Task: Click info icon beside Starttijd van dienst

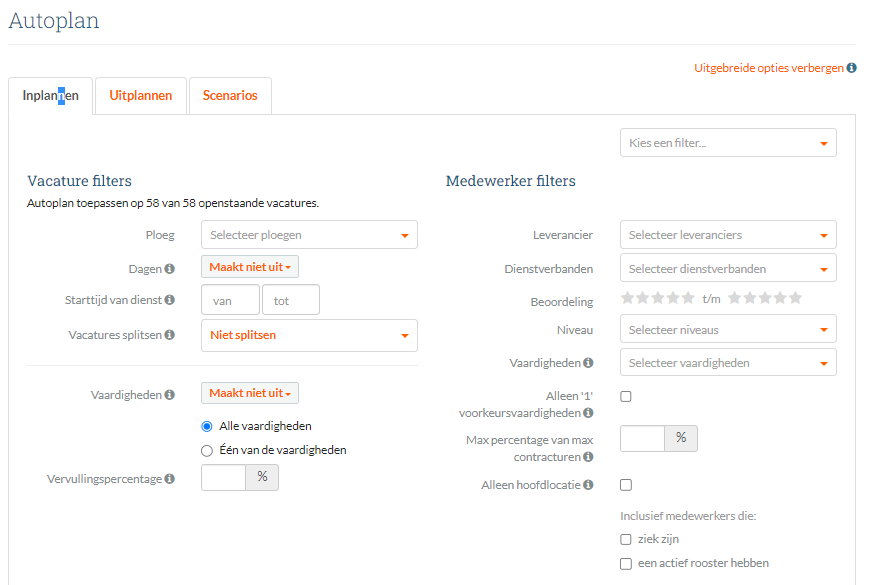Action: tap(169, 300)
